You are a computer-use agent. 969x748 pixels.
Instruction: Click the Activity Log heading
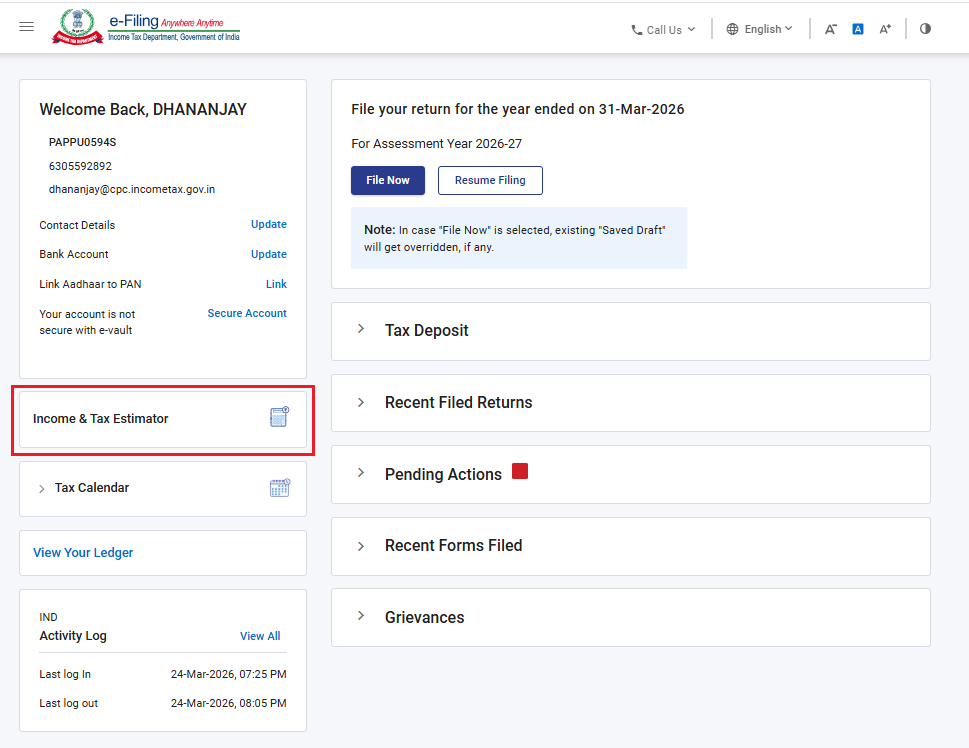point(73,635)
